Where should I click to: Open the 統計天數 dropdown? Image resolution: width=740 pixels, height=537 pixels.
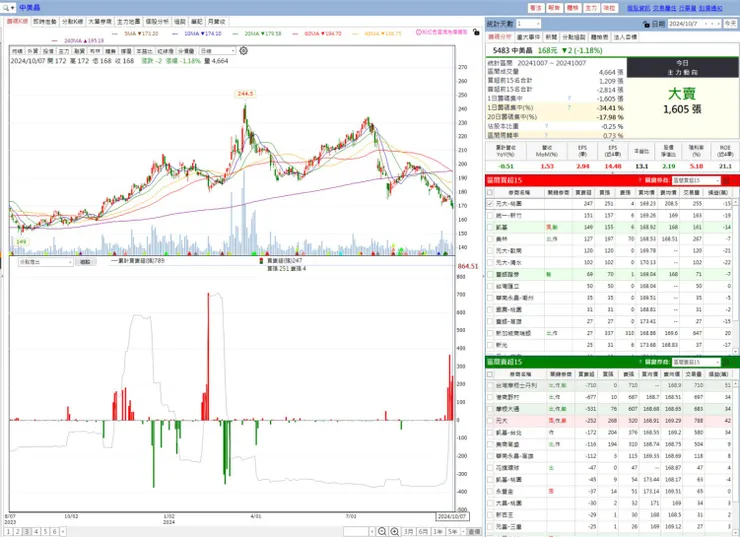click(x=528, y=24)
